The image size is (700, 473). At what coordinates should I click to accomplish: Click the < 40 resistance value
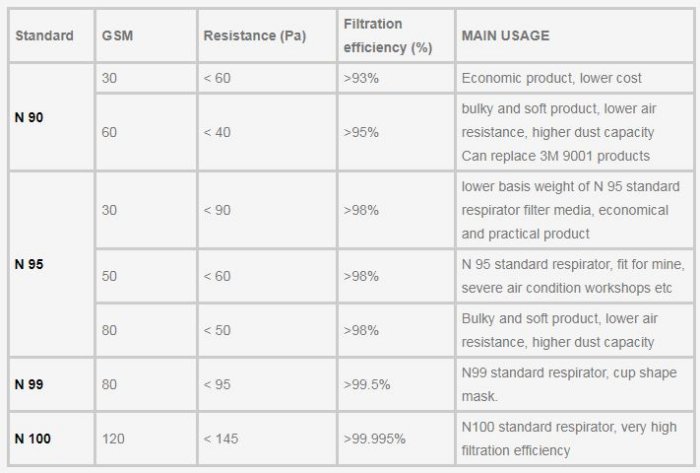[217, 131]
